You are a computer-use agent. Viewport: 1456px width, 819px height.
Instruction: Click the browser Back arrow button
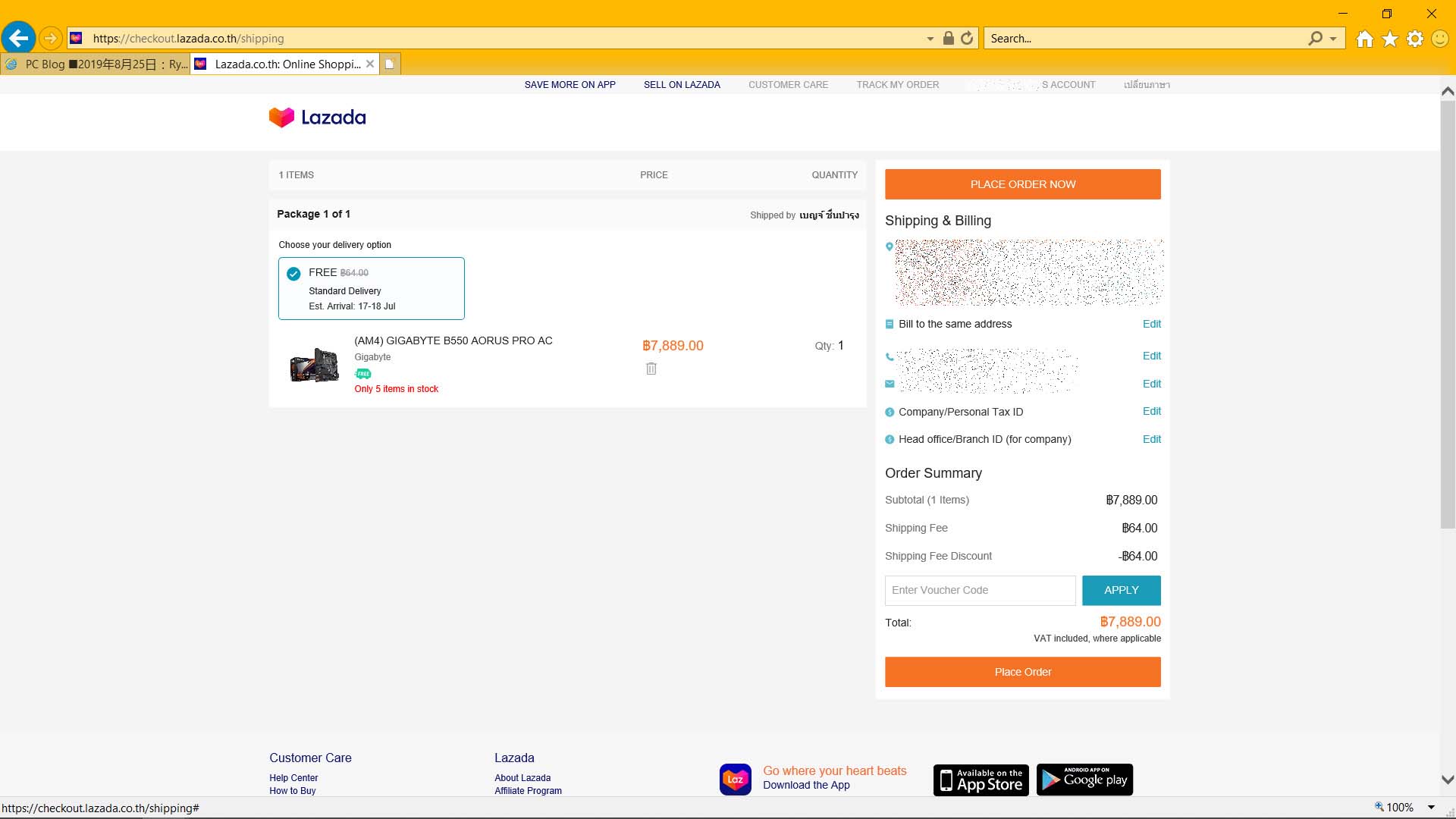click(18, 38)
